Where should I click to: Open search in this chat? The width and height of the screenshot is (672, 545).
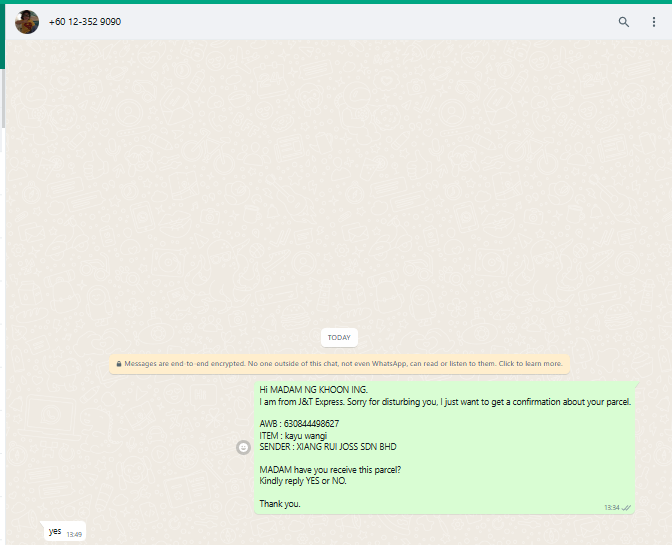pos(624,22)
